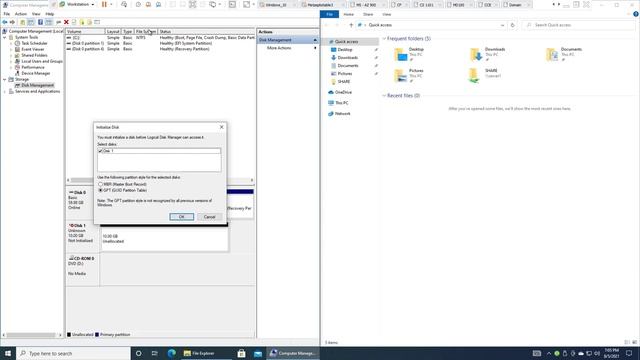
Task: Click the Forward arrow in Computer Management toolbar
Action: click(x=12, y=22)
